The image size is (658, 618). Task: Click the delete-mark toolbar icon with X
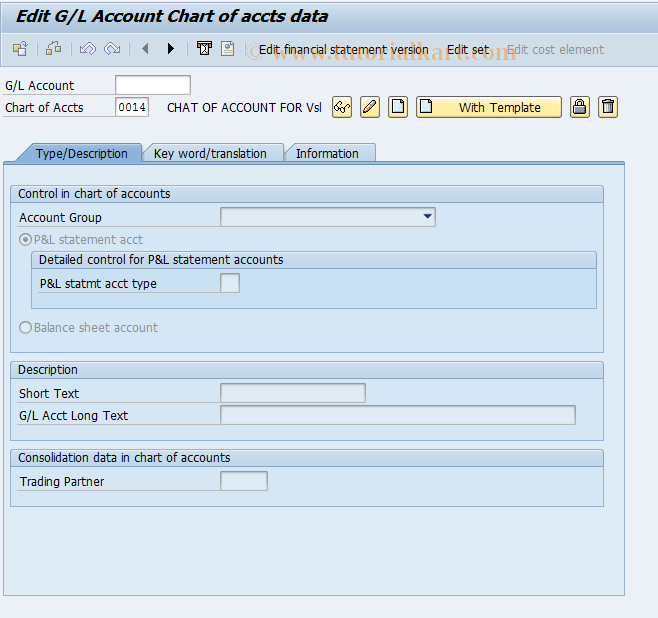[x=204, y=49]
